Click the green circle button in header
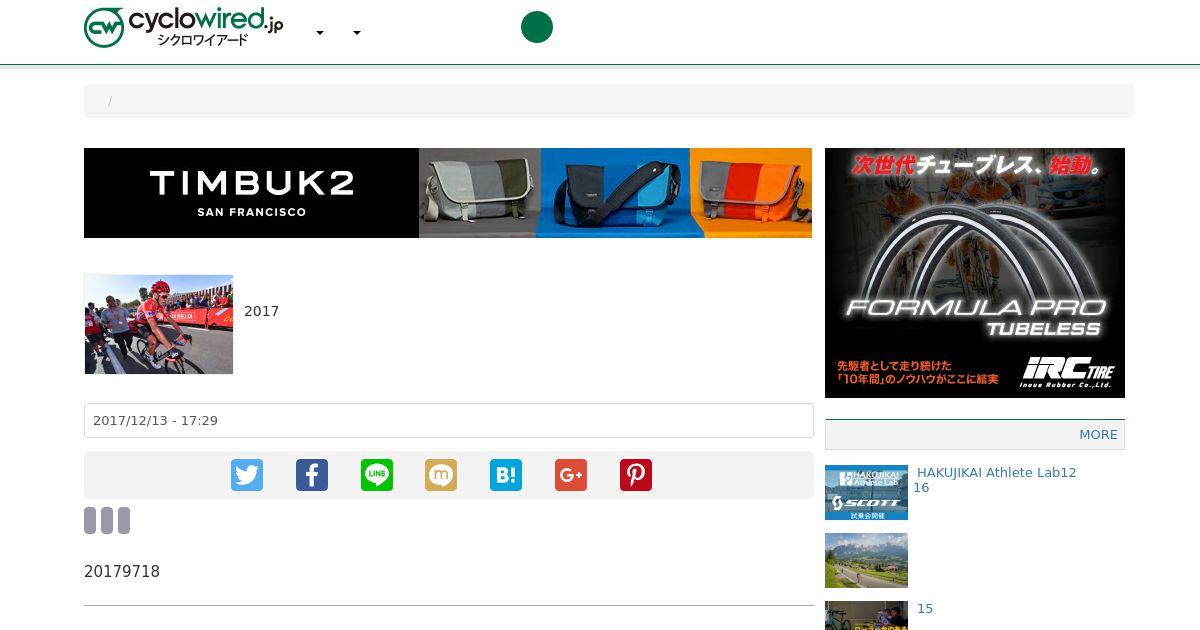This screenshot has width=1200, height=630. point(537,27)
